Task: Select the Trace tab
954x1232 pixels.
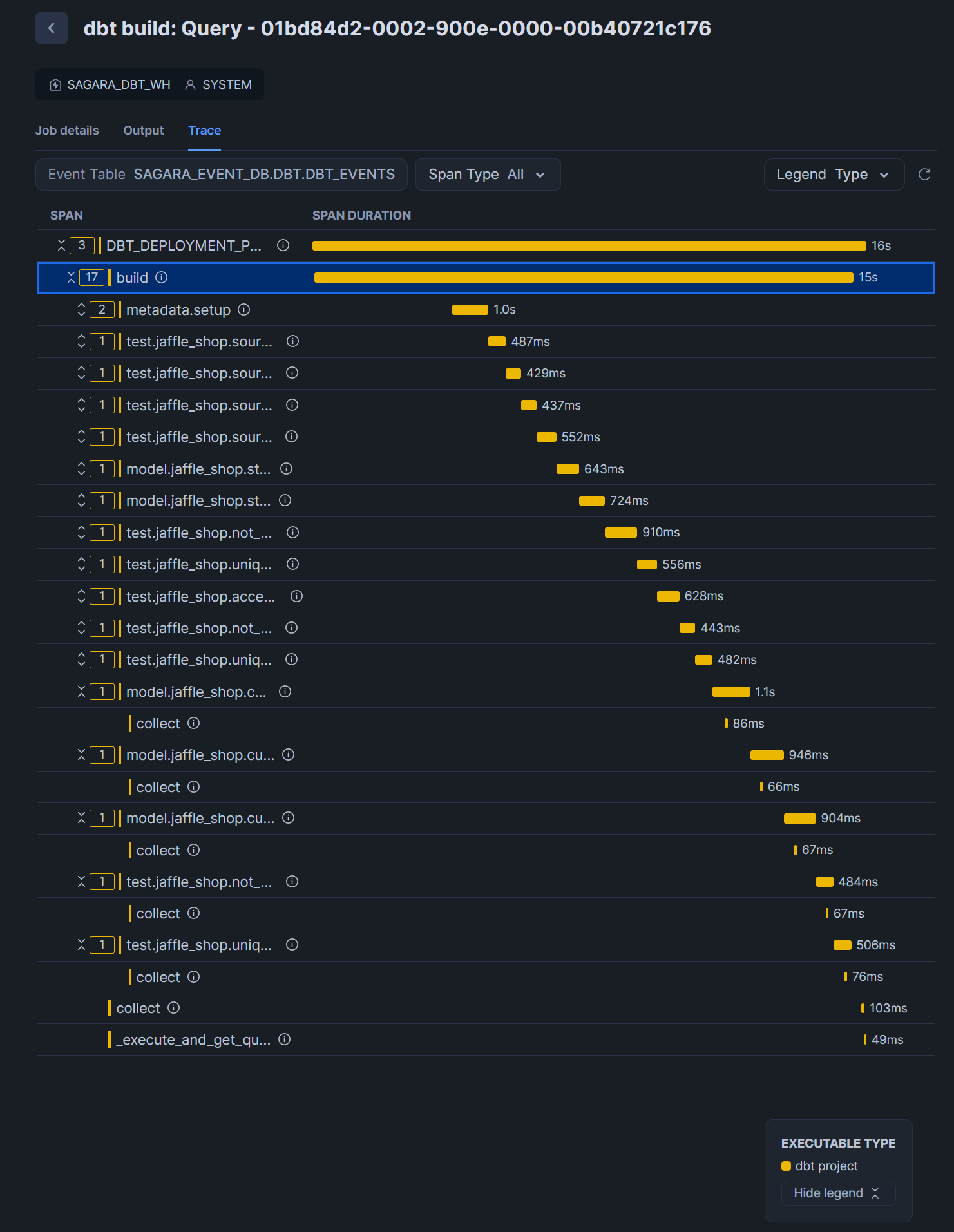Action: coord(204,131)
